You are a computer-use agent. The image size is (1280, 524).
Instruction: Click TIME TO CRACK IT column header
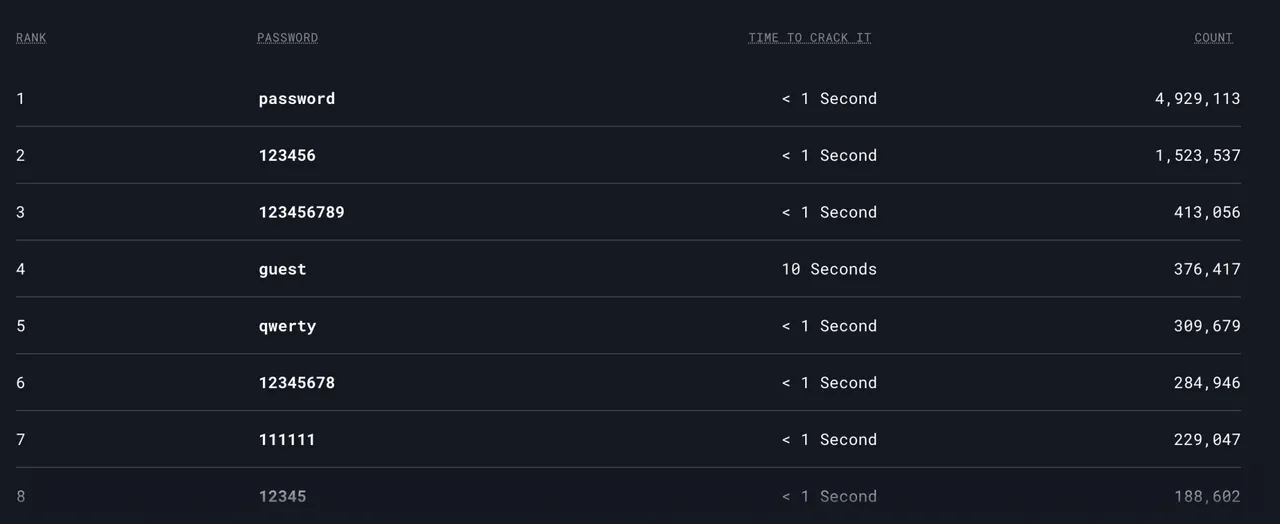[x=810, y=38]
